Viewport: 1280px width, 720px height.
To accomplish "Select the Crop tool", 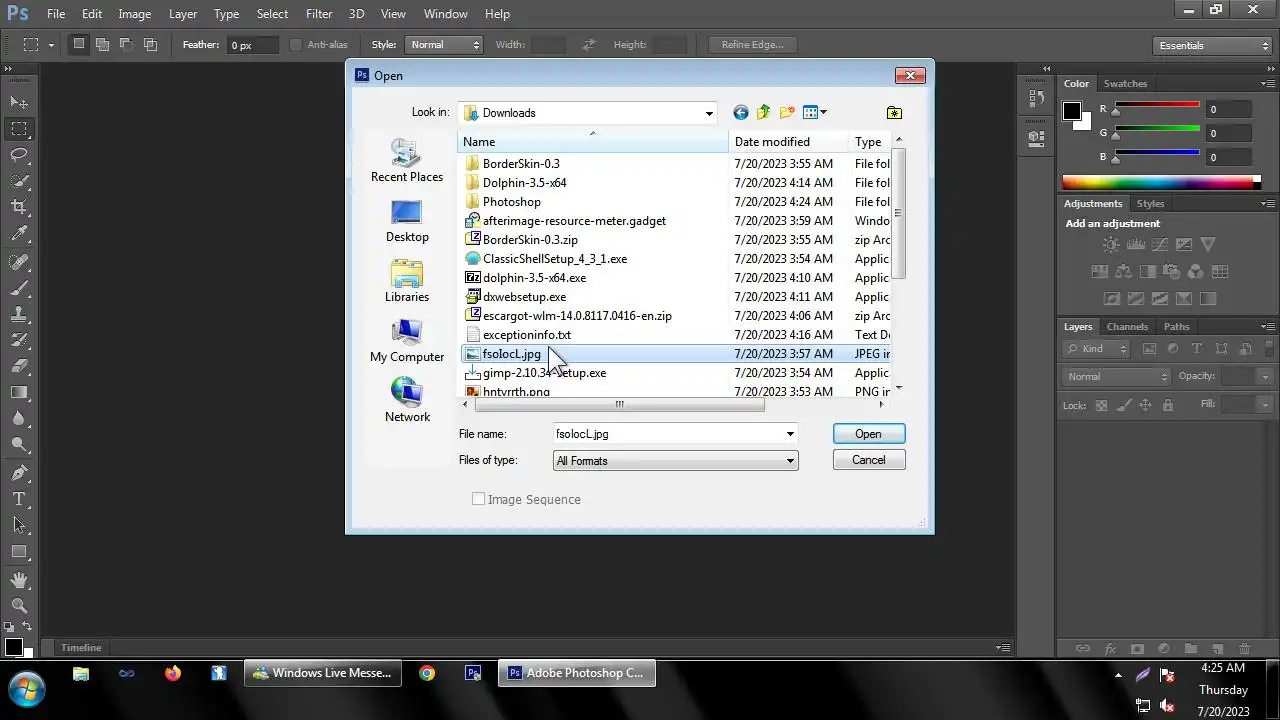I will click(x=19, y=207).
